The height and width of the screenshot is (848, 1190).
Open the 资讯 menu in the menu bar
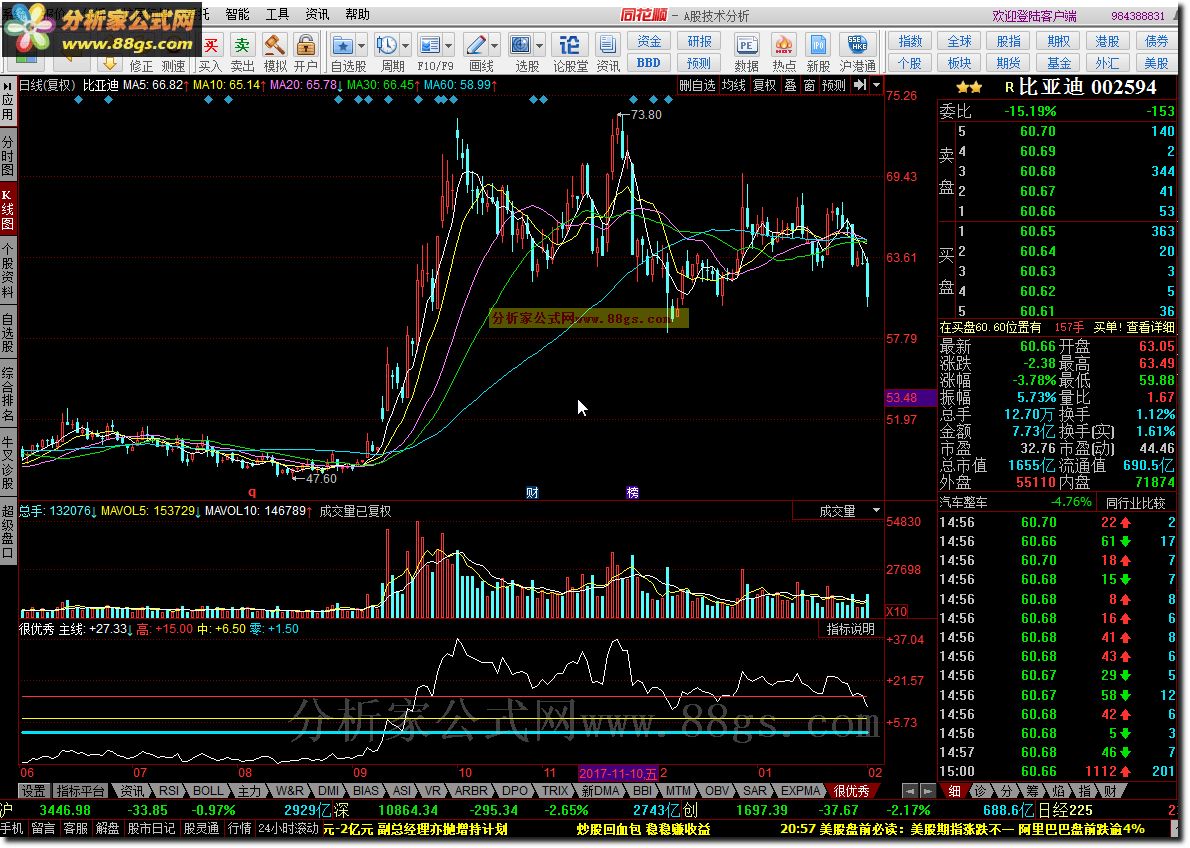click(x=316, y=14)
